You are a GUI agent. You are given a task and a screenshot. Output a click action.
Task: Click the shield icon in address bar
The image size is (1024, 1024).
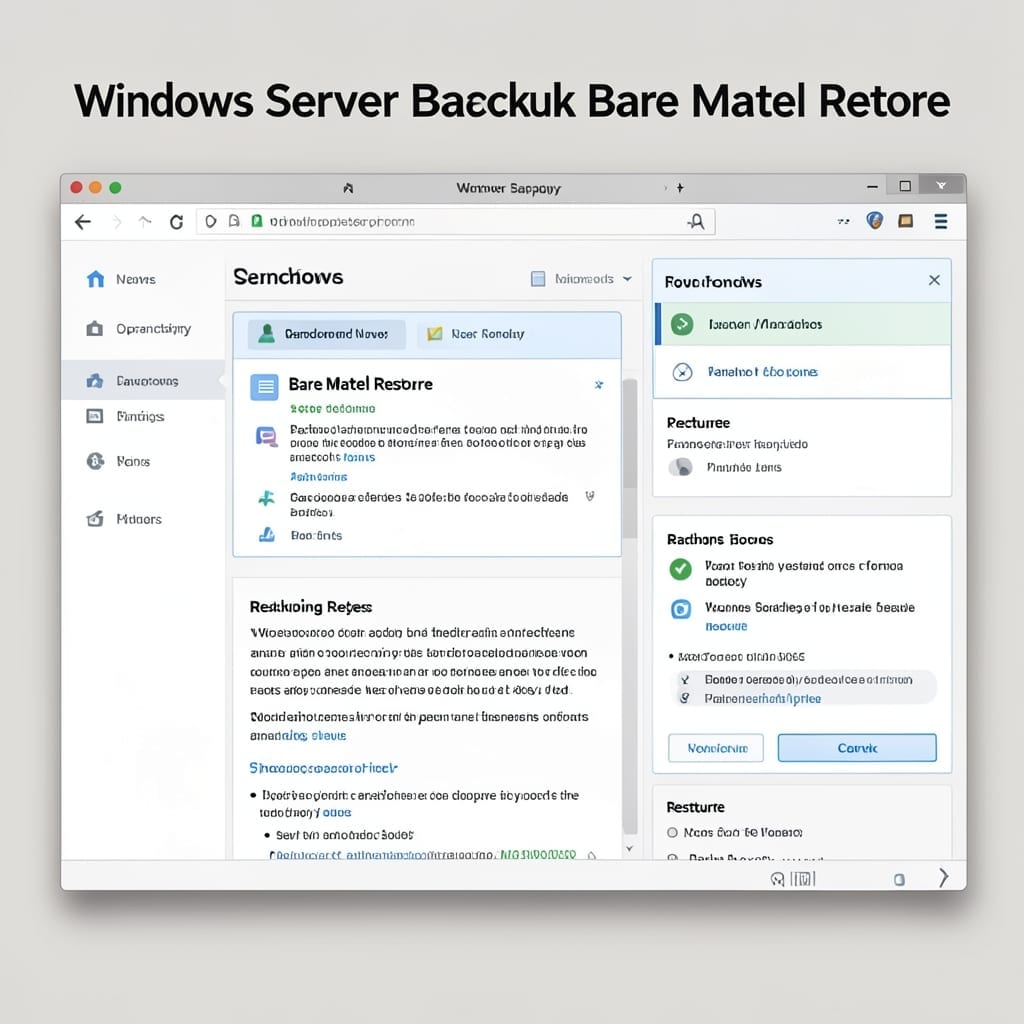pos(210,221)
